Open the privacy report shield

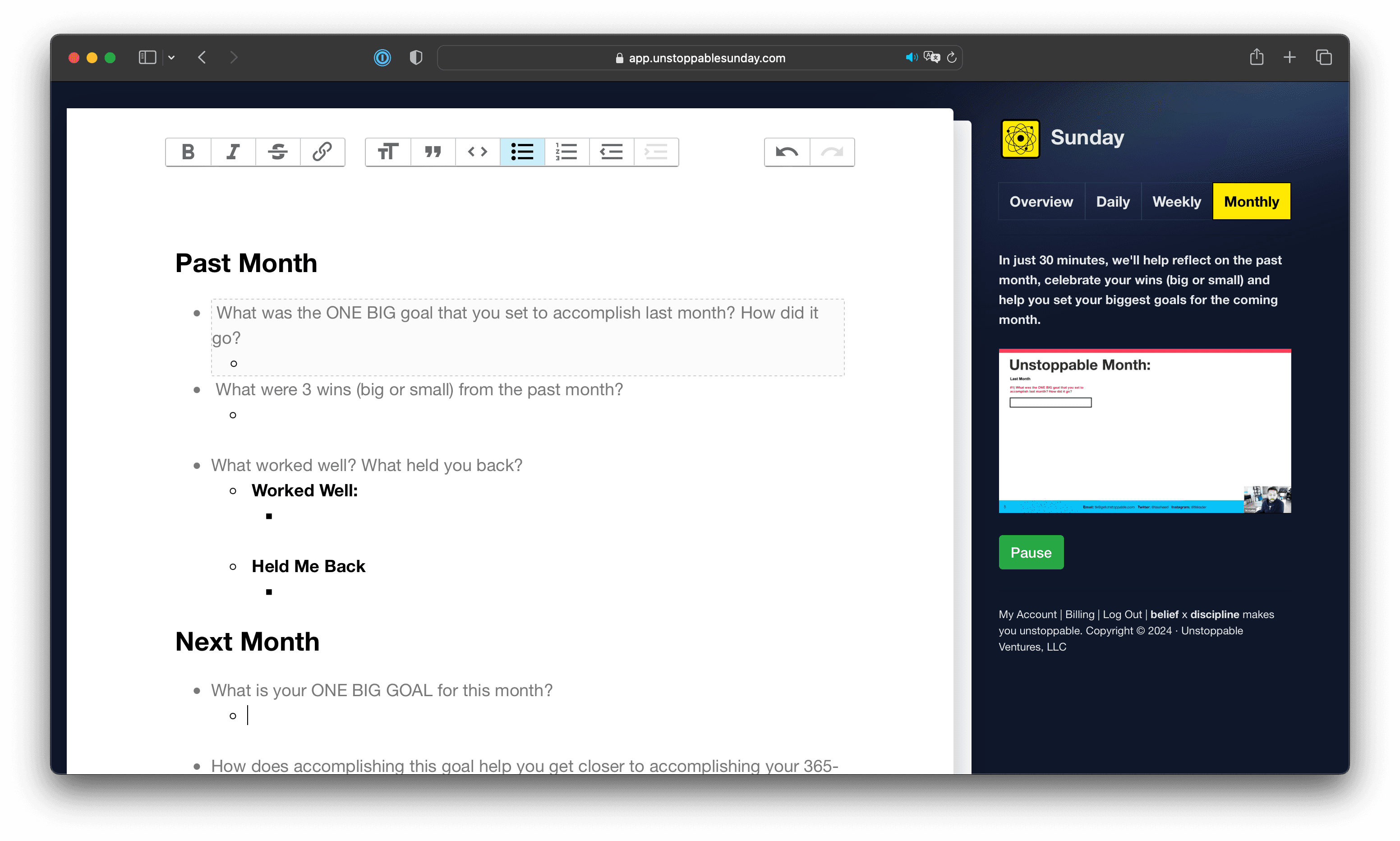click(416, 57)
